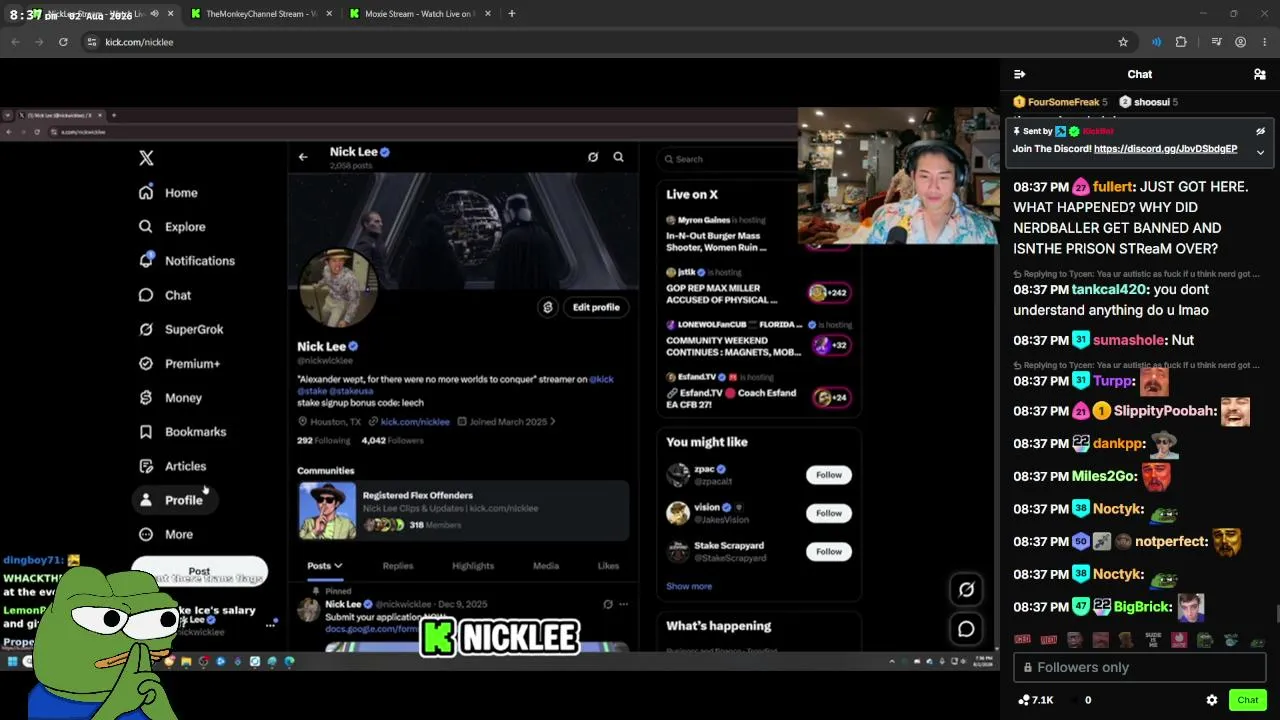Expand the Joined March 2025 chevron
The width and height of the screenshot is (1280, 720).
[x=552, y=422]
